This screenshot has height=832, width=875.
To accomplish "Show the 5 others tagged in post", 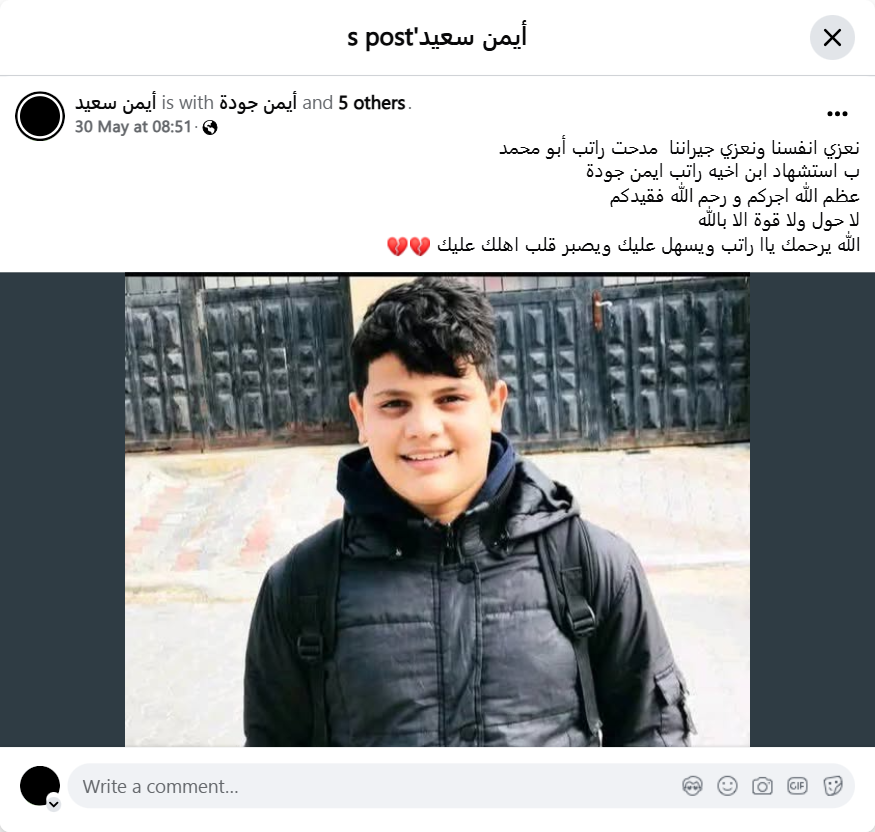I will 372,103.
